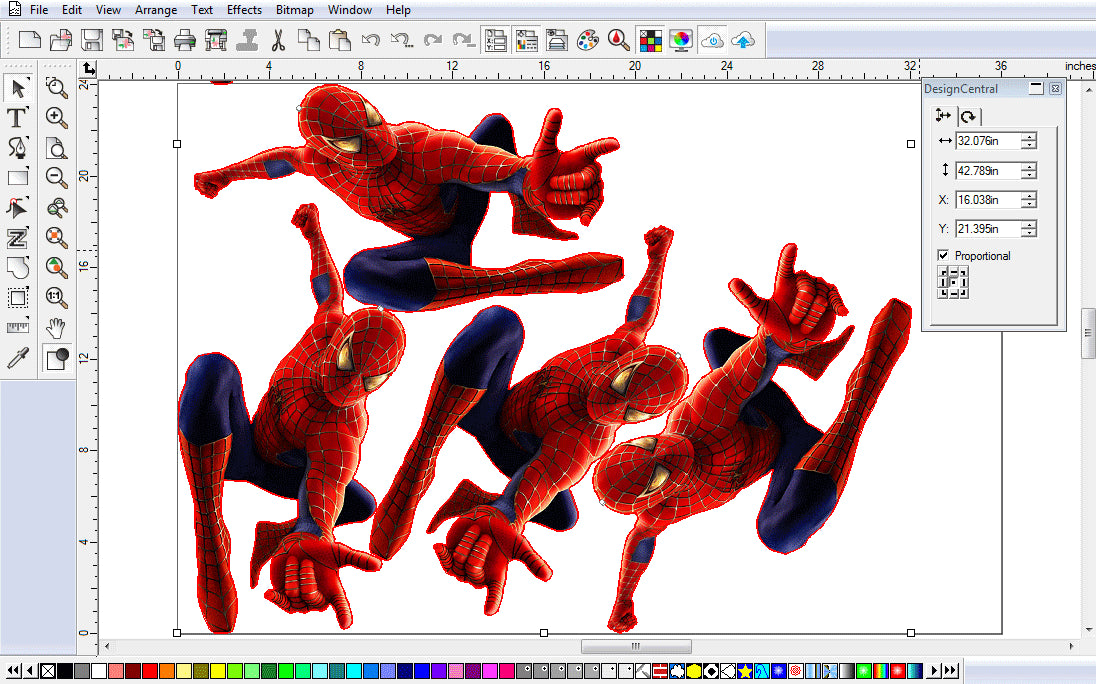This screenshot has width=1096, height=684.
Task: Adjust the height spinner arrows
Action: click(x=1028, y=170)
